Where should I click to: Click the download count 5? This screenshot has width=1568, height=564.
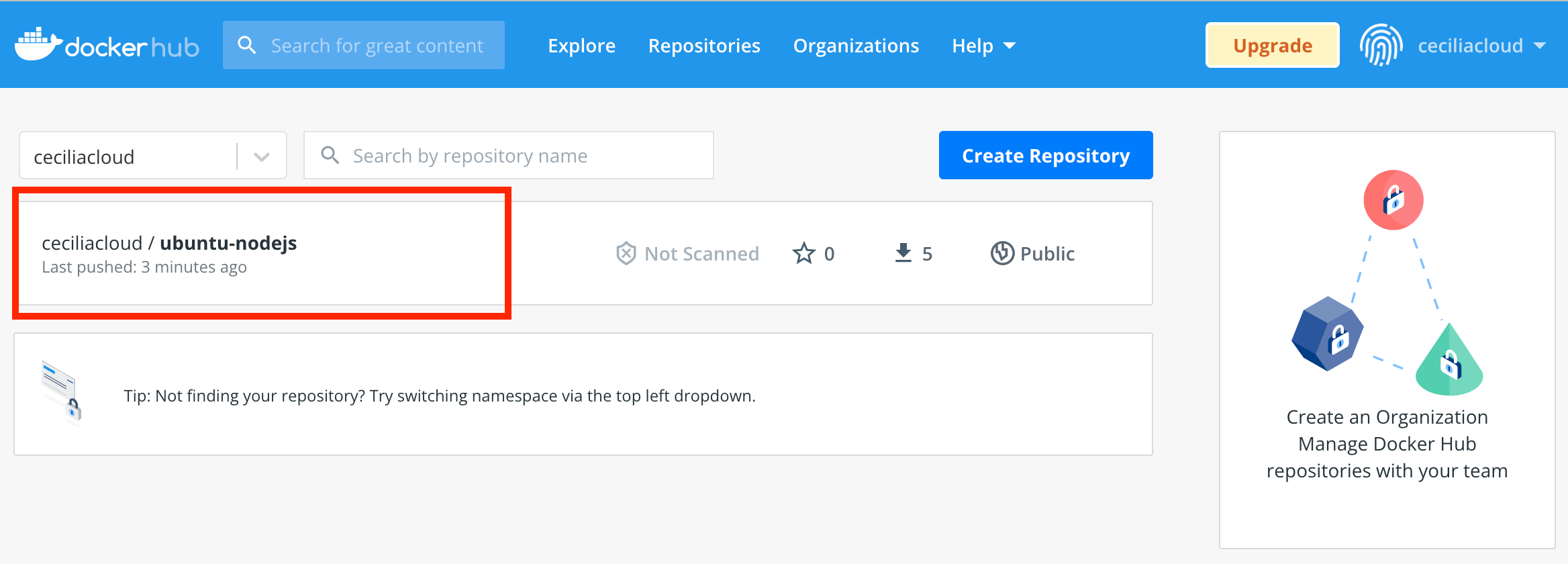[927, 254]
